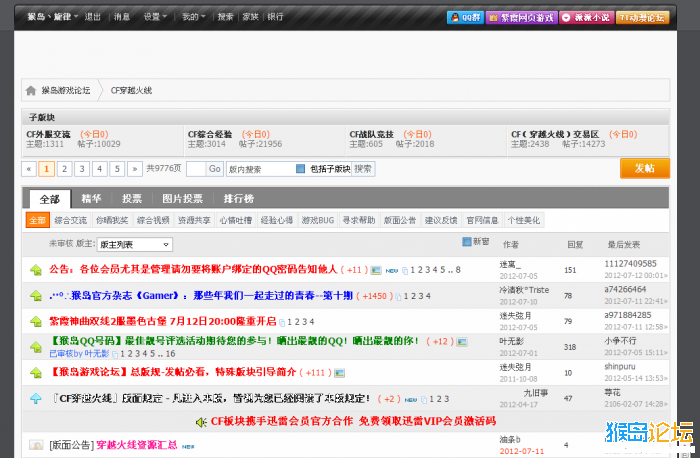Open 家族 in the top navigation

(250, 17)
